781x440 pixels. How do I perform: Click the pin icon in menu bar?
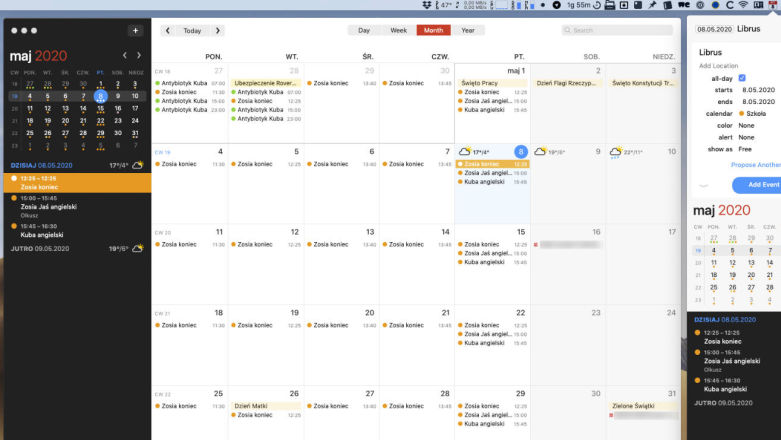coord(652,5)
